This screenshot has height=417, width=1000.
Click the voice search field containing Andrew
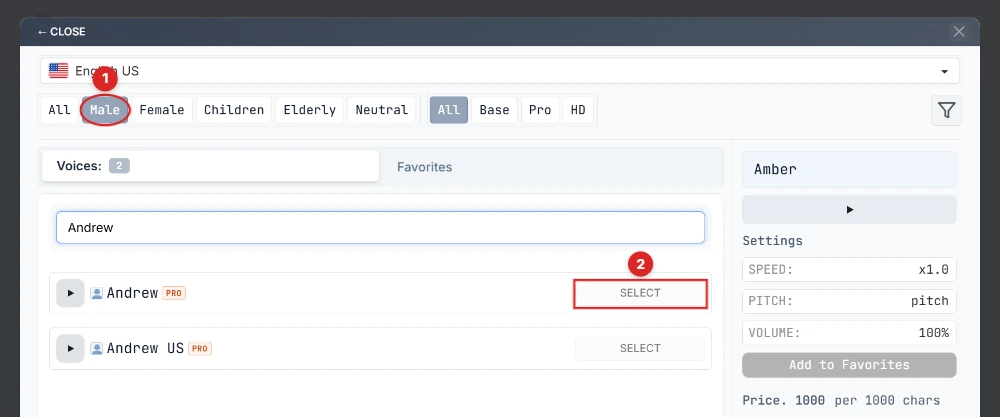pos(380,228)
